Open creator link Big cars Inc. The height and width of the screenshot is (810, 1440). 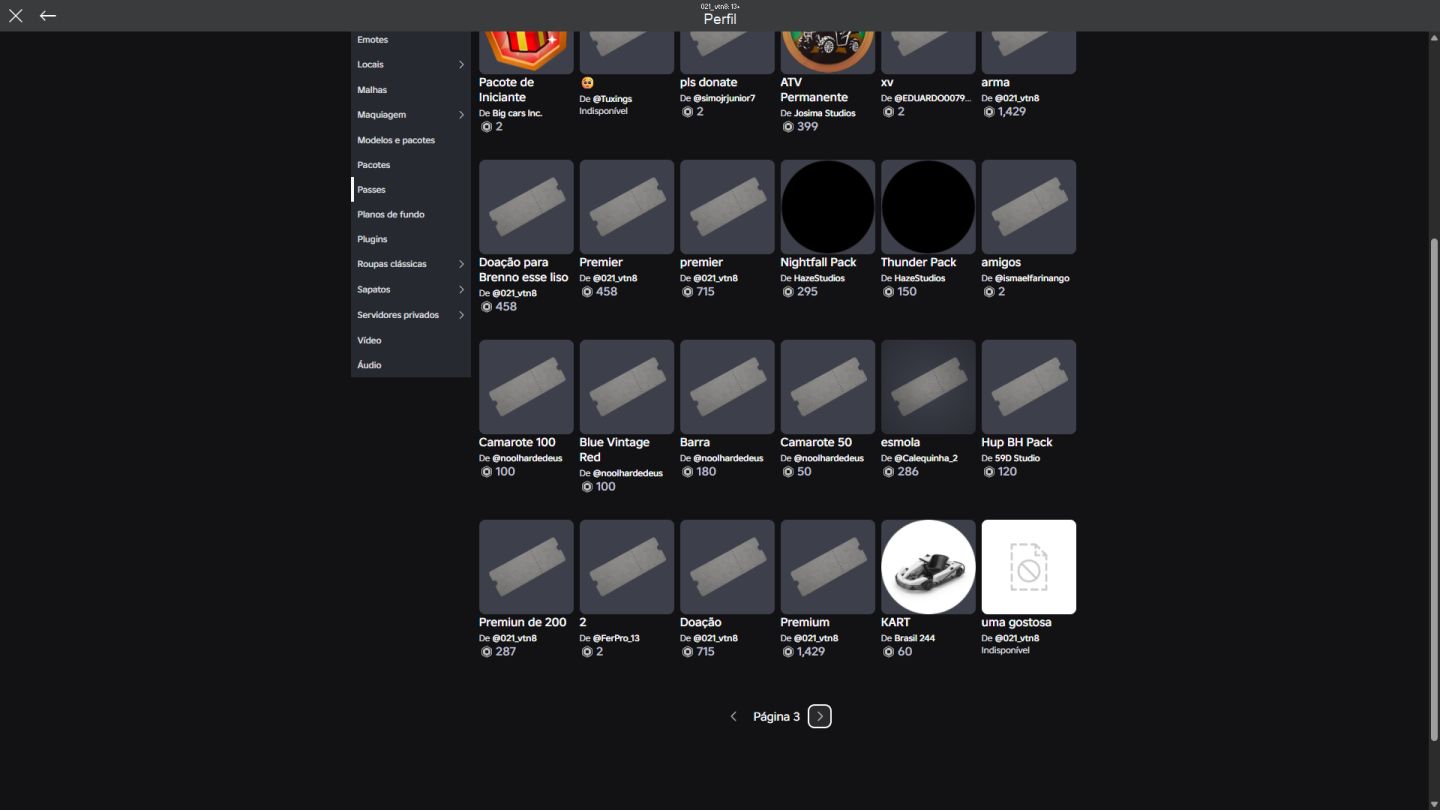(517, 113)
